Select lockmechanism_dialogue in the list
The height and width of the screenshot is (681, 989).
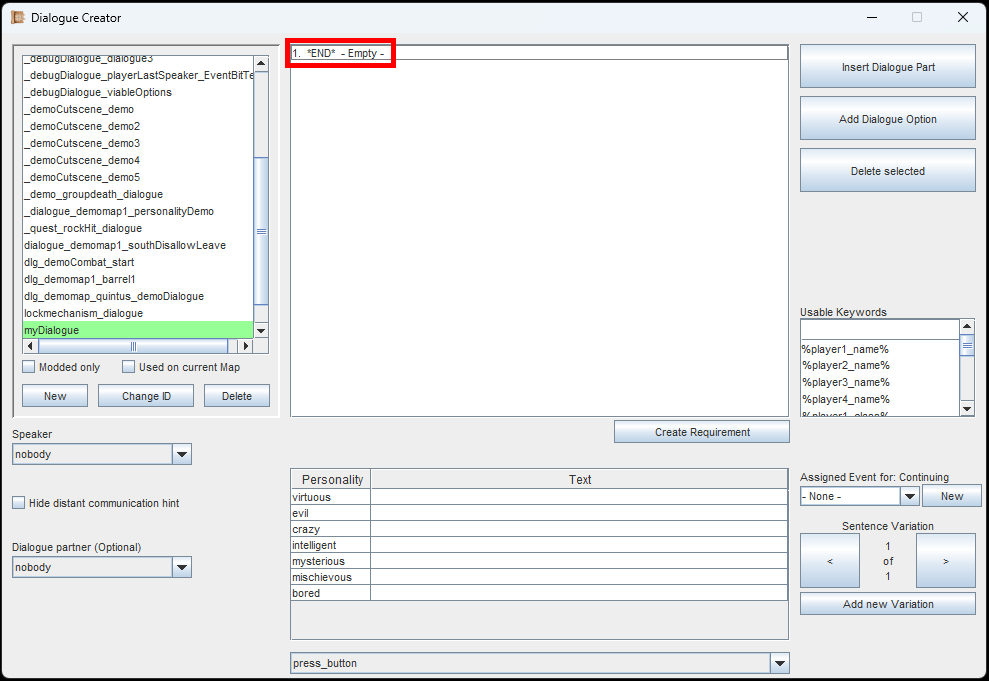click(x=83, y=313)
